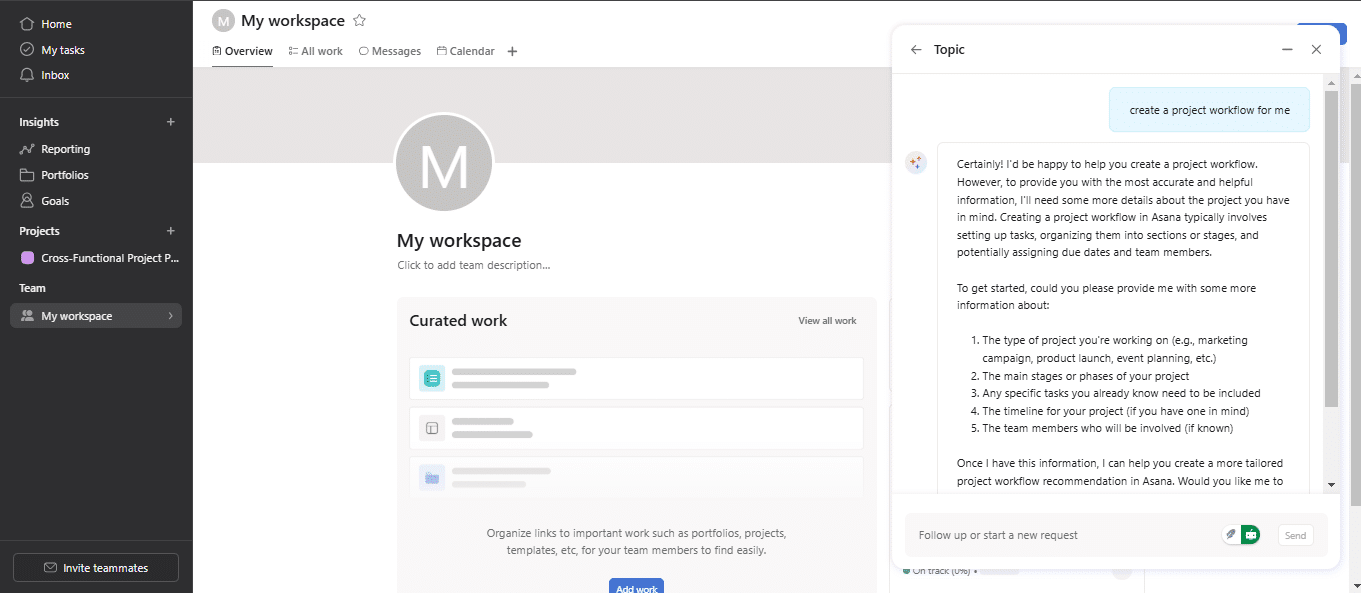The height and width of the screenshot is (593, 1361).
Task: Add a new item to Insights with plus
Action: pos(170,122)
